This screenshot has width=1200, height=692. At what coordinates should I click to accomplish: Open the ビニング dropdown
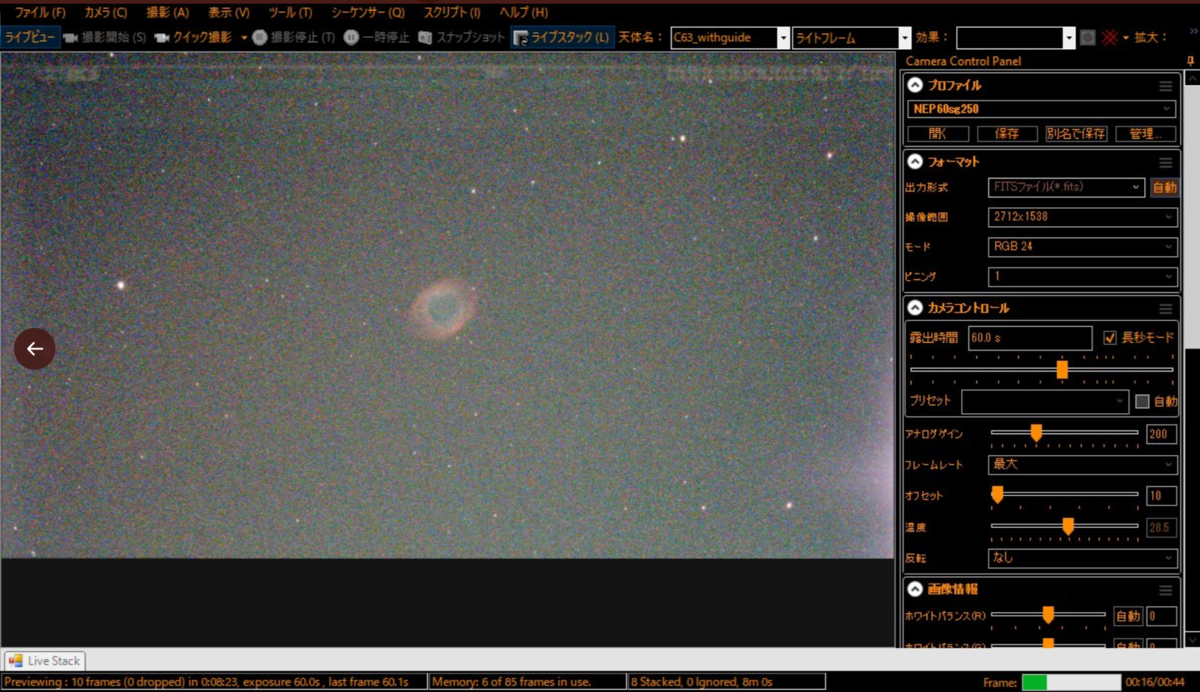[1082, 277]
